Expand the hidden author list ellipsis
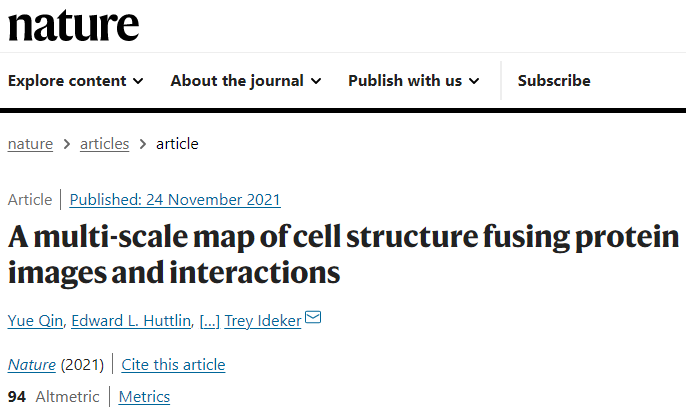Image resolution: width=686 pixels, height=412 pixels. tap(210, 320)
